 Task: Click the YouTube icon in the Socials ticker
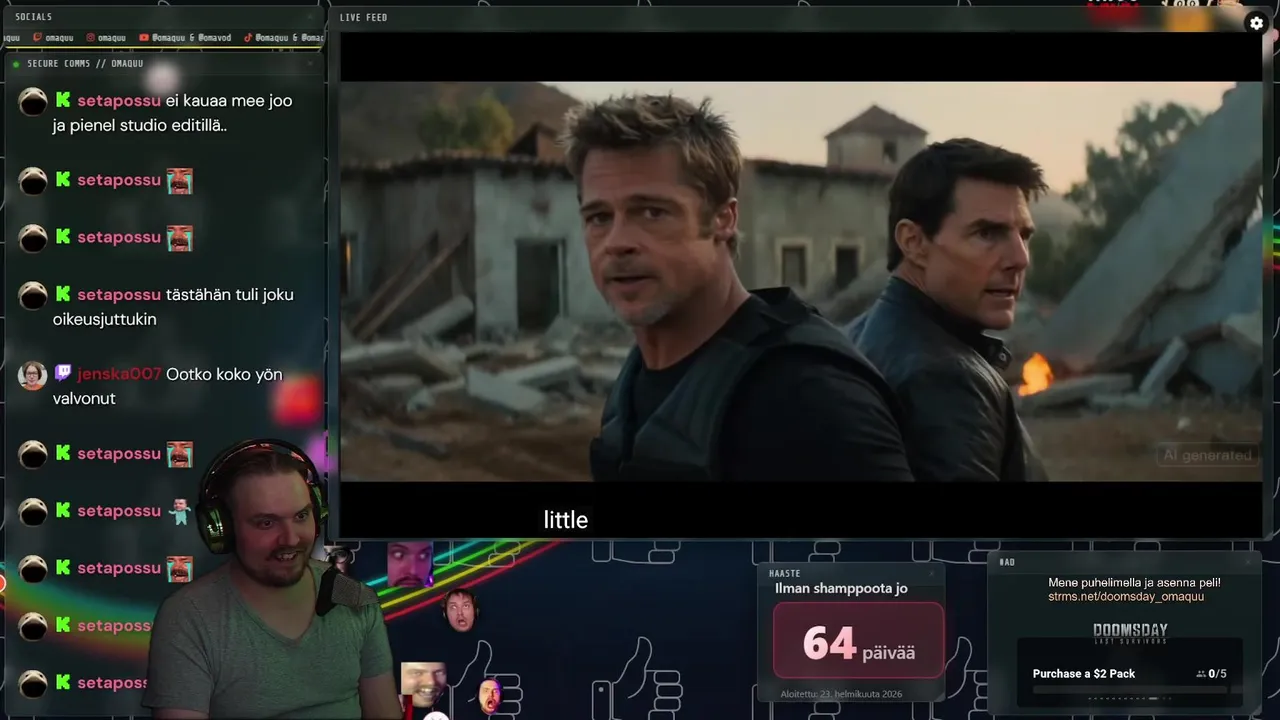click(x=144, y=38)
